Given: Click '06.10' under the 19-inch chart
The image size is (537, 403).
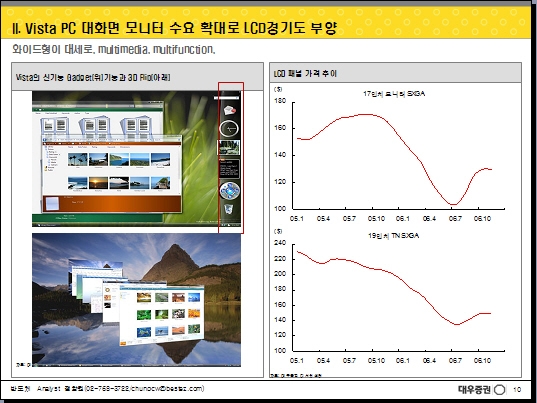Looking at the screenshot, I should point(482,360).
